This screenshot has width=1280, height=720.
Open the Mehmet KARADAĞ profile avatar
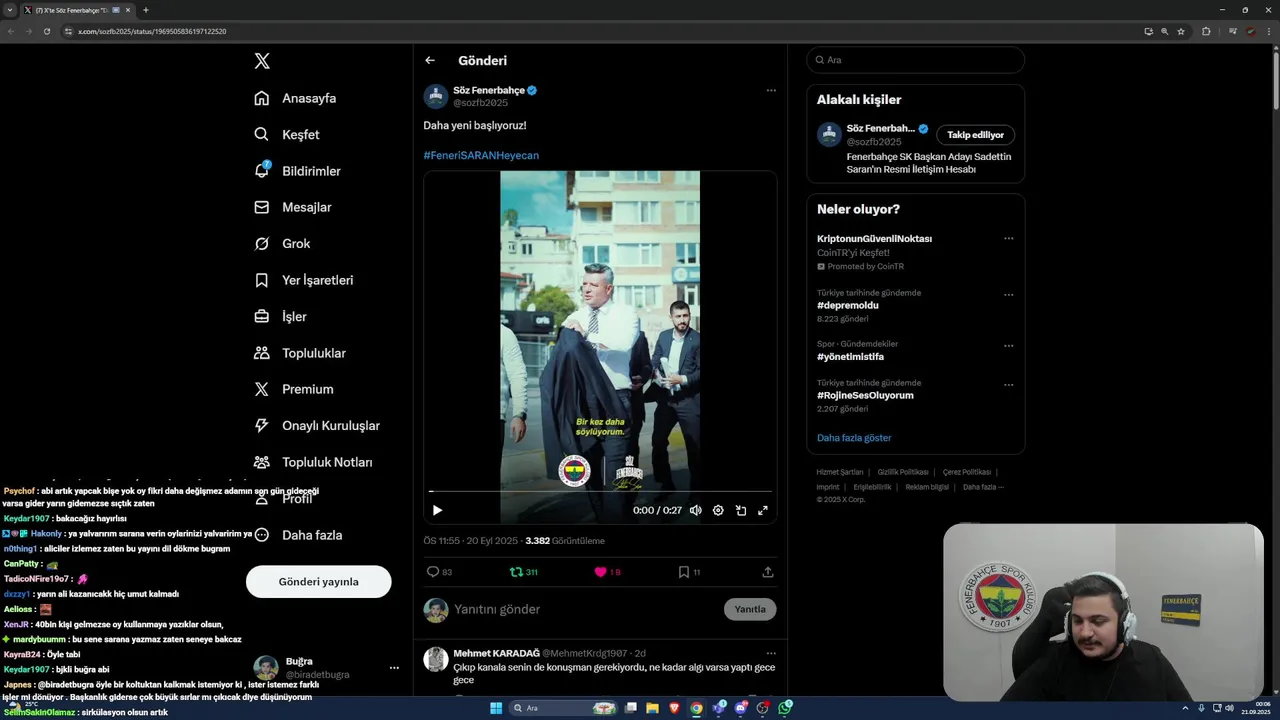click(x=436, y=659)
